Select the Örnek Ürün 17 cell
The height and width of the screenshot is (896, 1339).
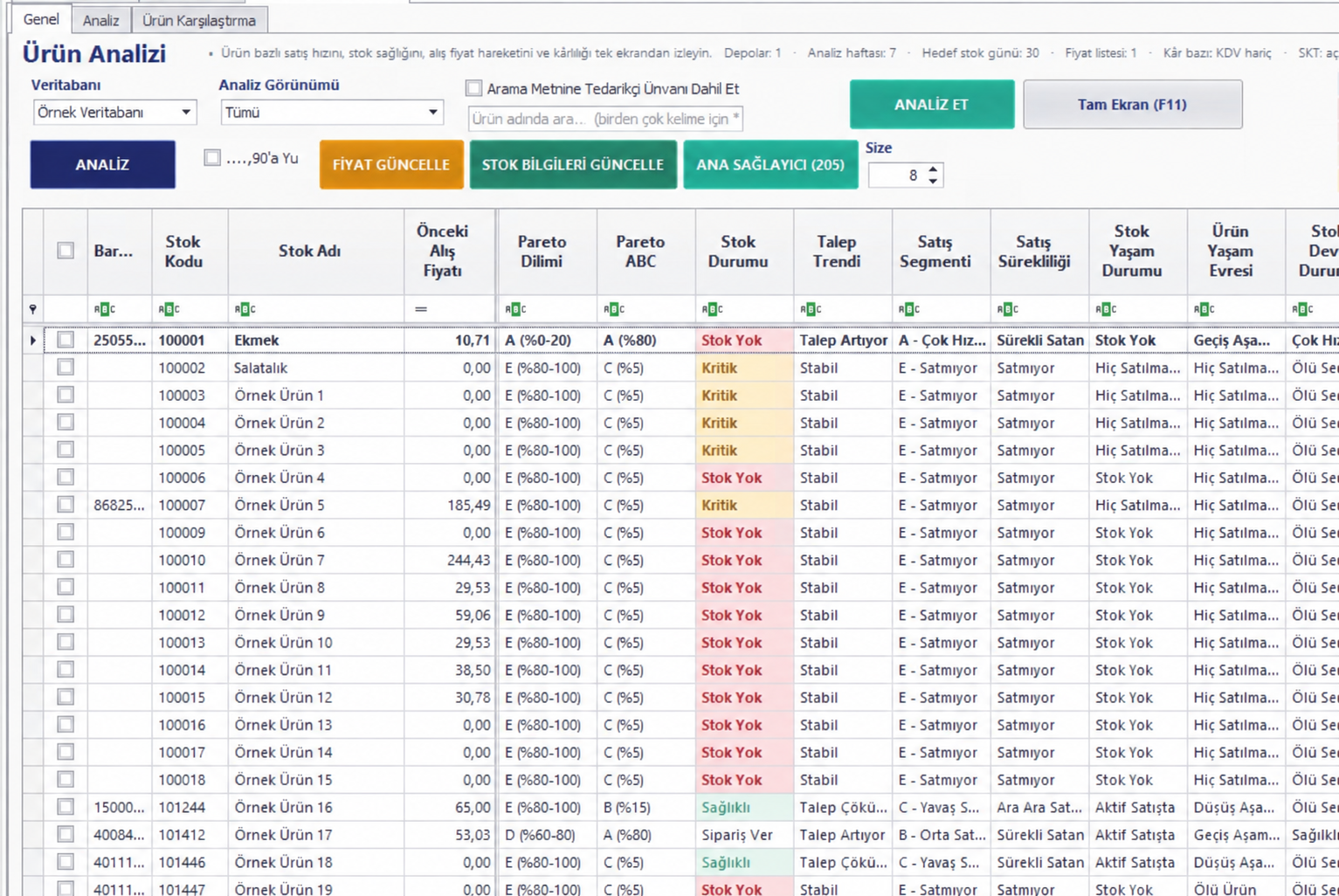tap(316, 835)
